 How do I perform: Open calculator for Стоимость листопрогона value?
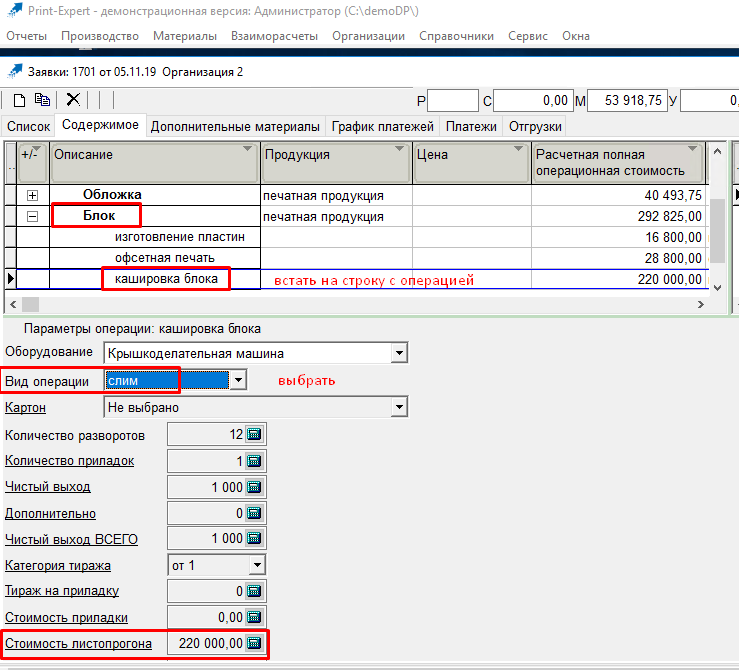[254, 644]
